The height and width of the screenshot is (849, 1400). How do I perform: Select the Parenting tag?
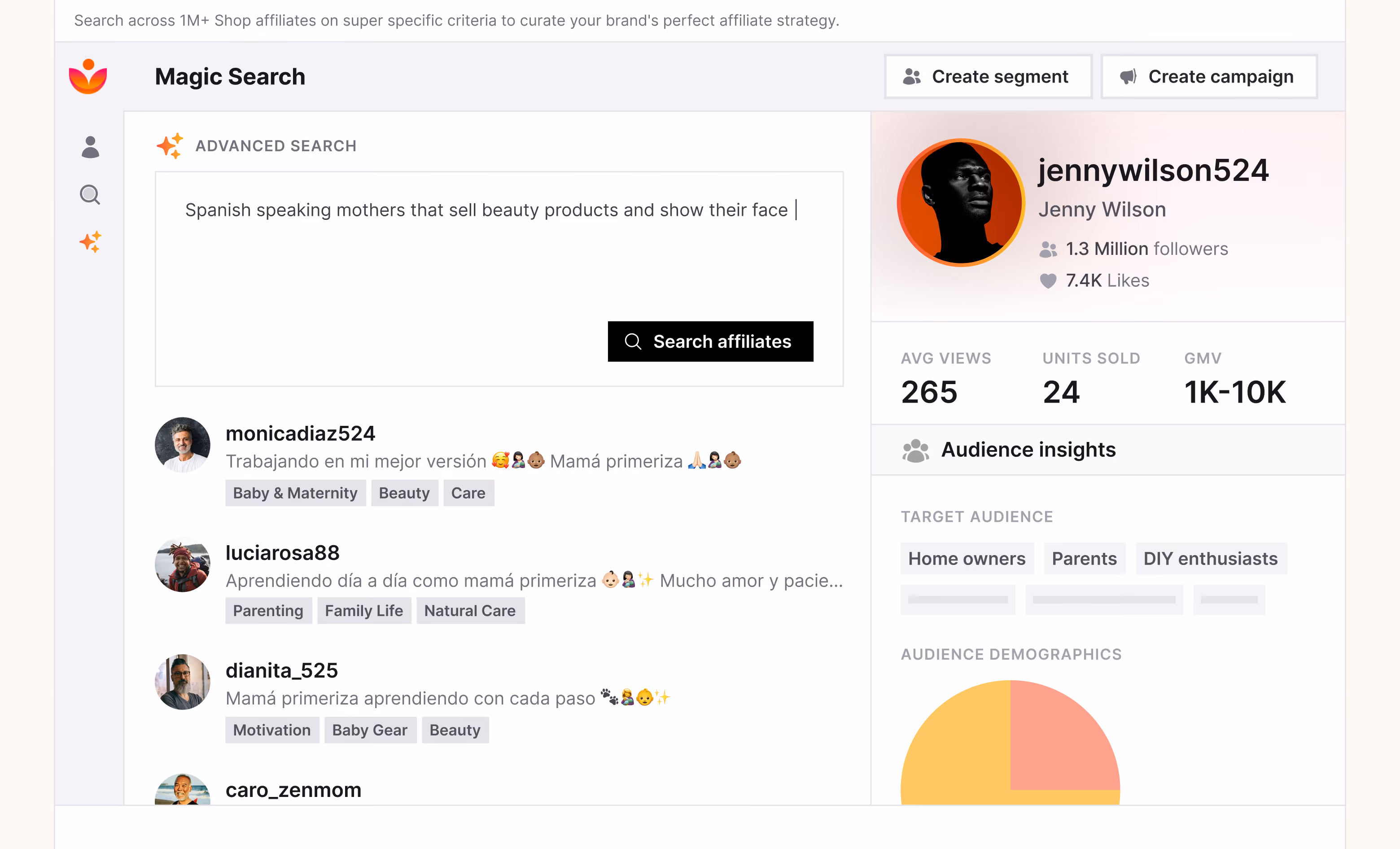pos(269,611)
